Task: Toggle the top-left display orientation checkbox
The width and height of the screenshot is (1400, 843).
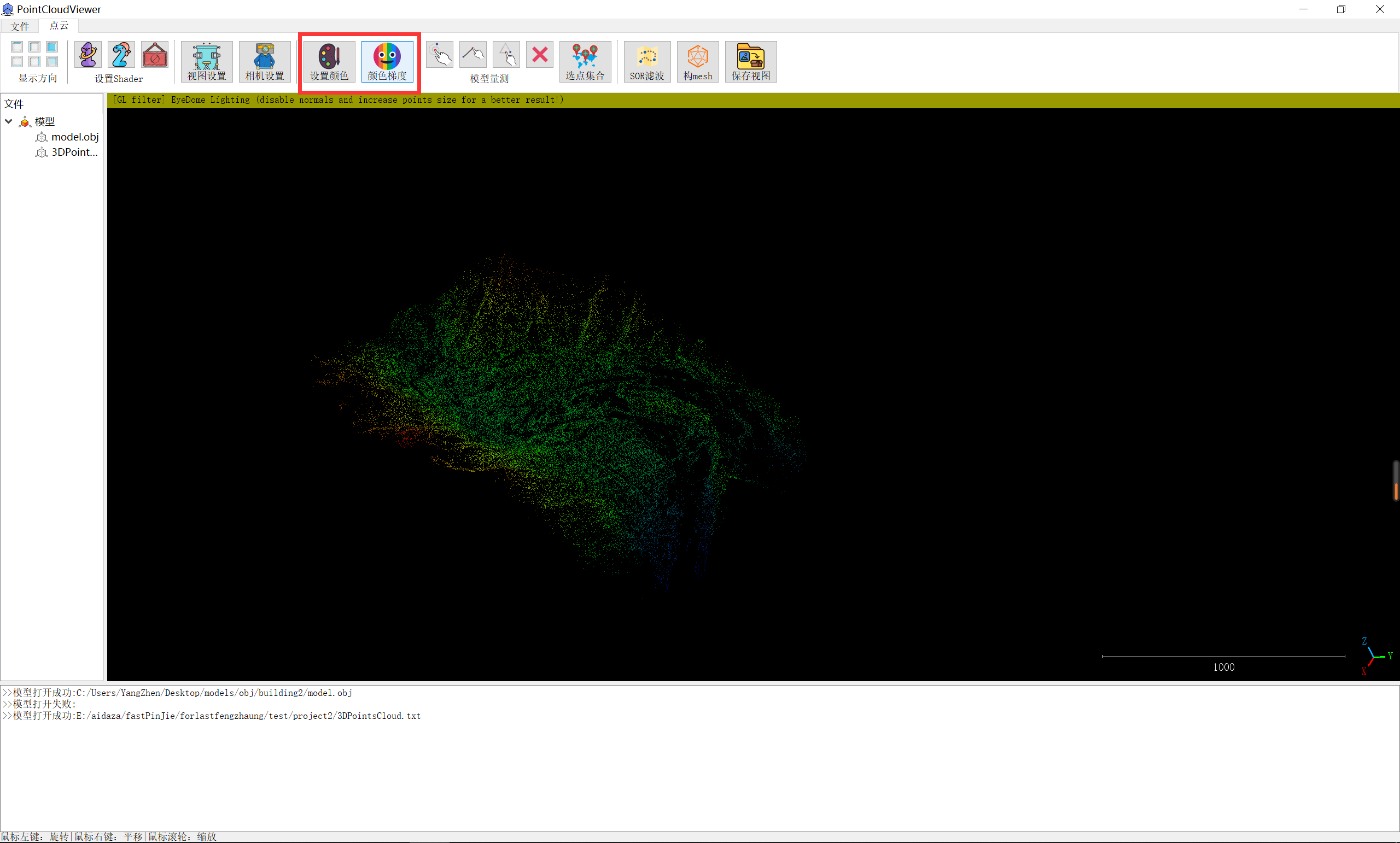Action: pyautogui.click(x=16, y=46)
